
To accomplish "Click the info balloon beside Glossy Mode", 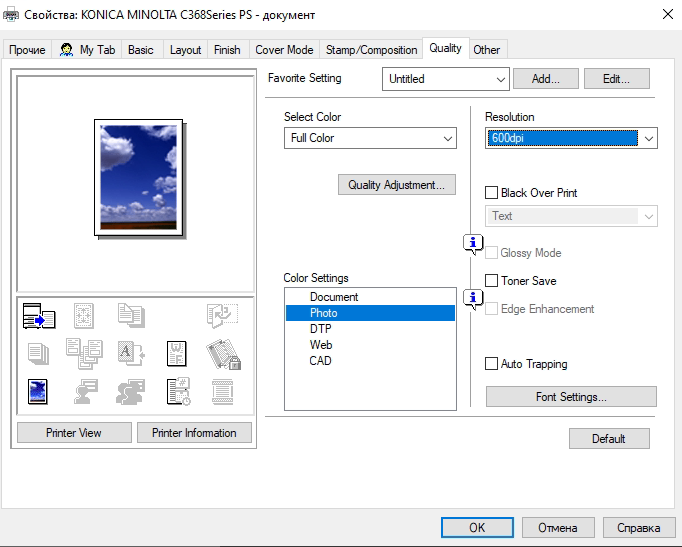I will click(x=473, y=244).
